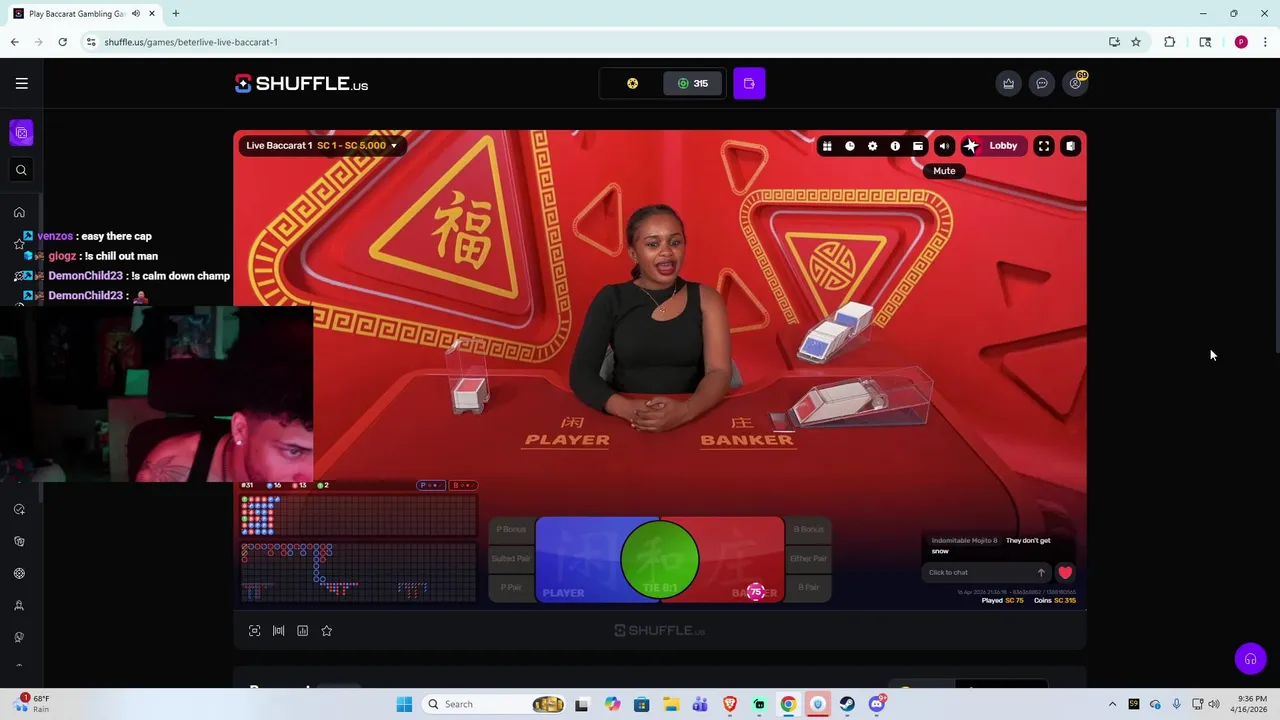Open the purple wallet button

coord(749,83)
